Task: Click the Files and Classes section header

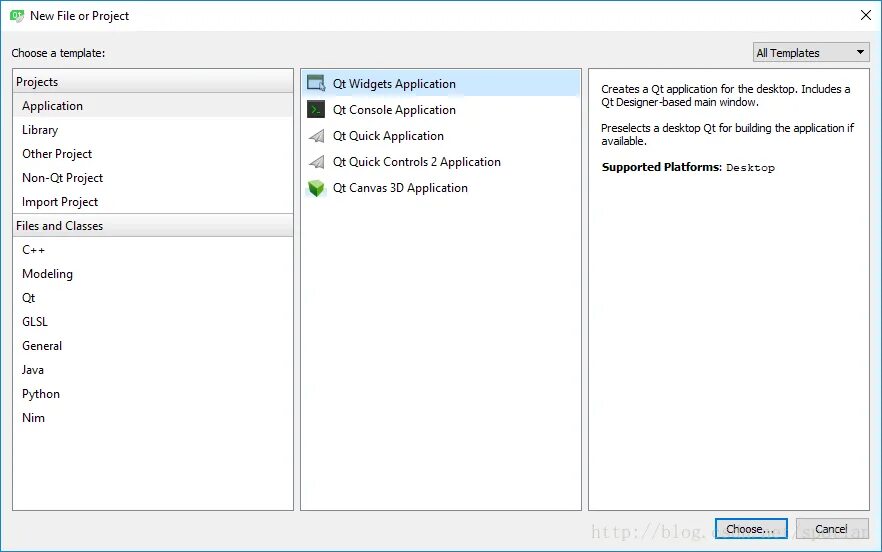Action: (x=153, y=226)
